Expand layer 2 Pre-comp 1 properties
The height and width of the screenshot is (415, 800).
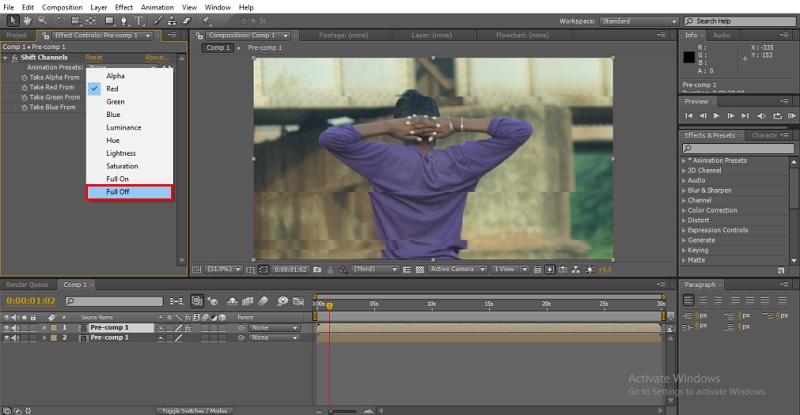point(44,338)
